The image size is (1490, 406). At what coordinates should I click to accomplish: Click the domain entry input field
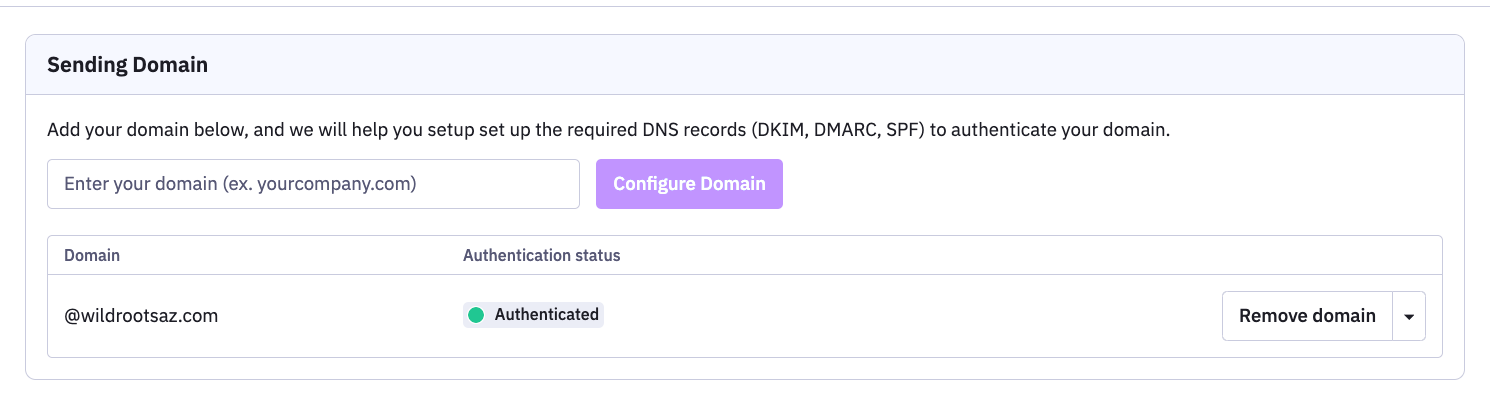tap(312, 184)
